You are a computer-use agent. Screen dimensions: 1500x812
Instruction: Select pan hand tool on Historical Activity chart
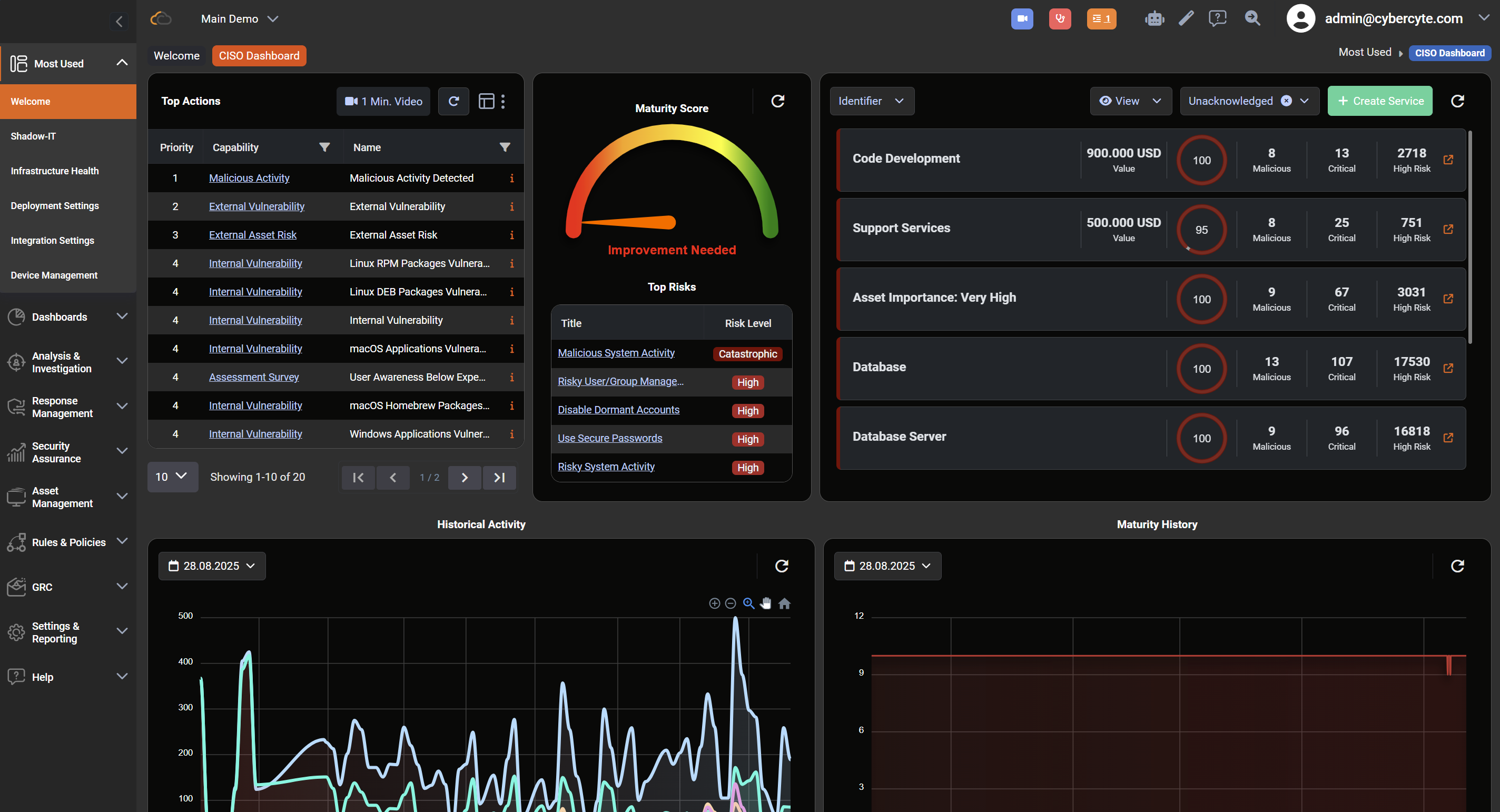[766, 603]
